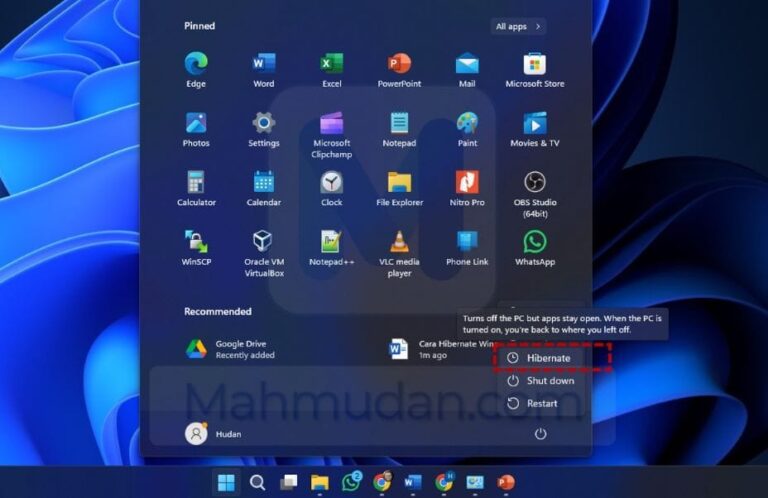
Task: Open File Explorer on the taskbar
Action: pos(319,483)
